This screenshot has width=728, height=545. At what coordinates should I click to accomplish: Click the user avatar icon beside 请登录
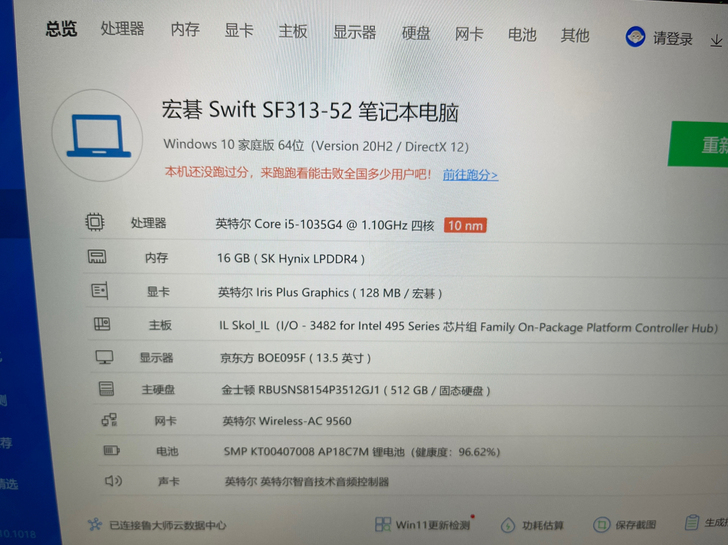(635, 37)
